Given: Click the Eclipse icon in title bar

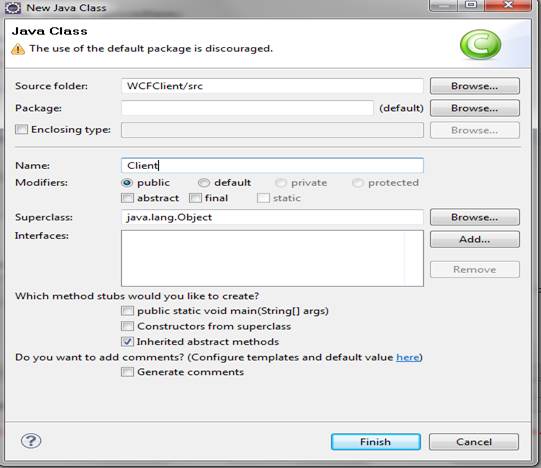Looking at the screenshot, I should click(x=13, y=8).
